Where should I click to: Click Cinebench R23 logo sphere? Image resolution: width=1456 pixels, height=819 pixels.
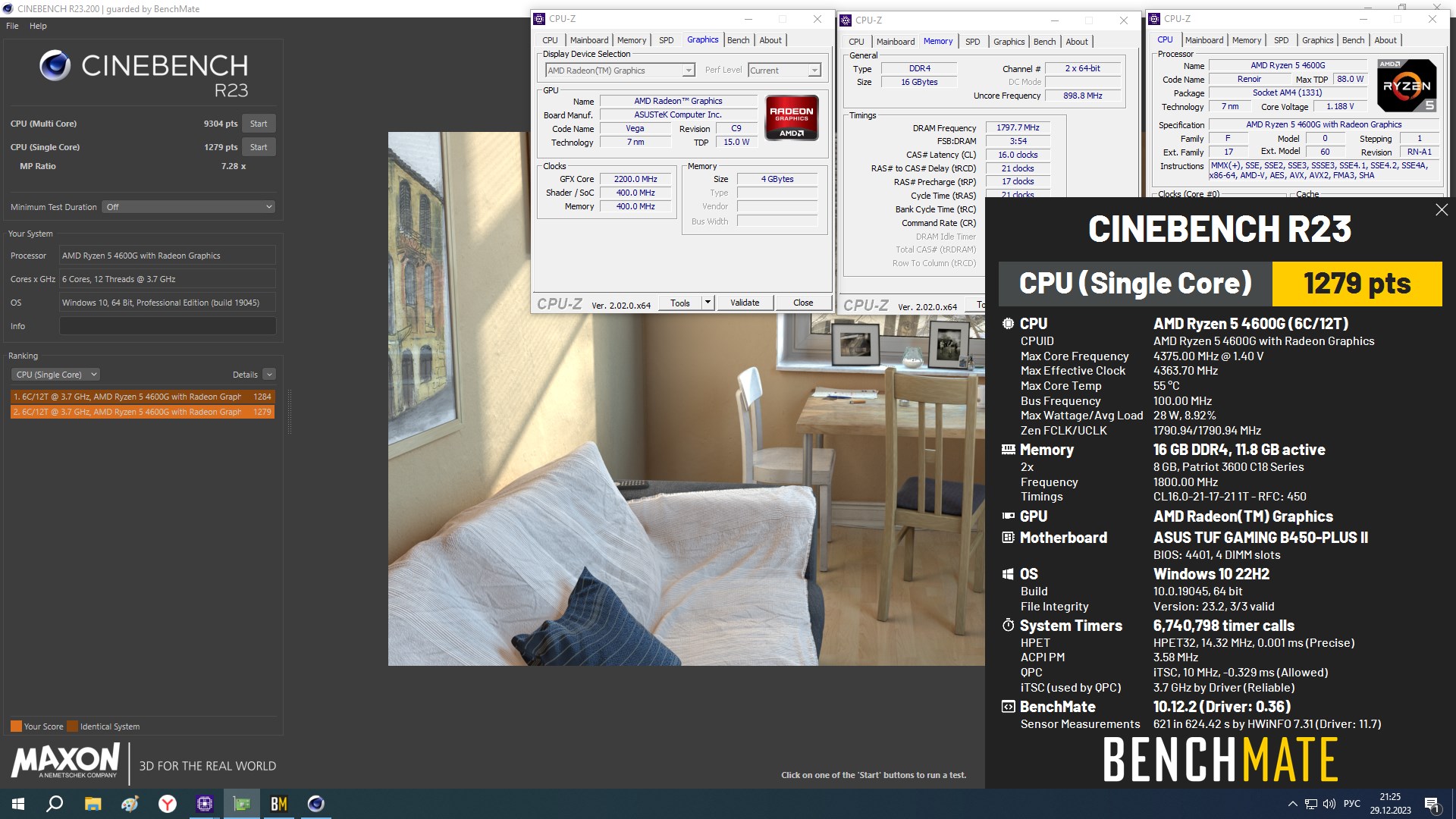pyautogui.click(x=55, y=66)
